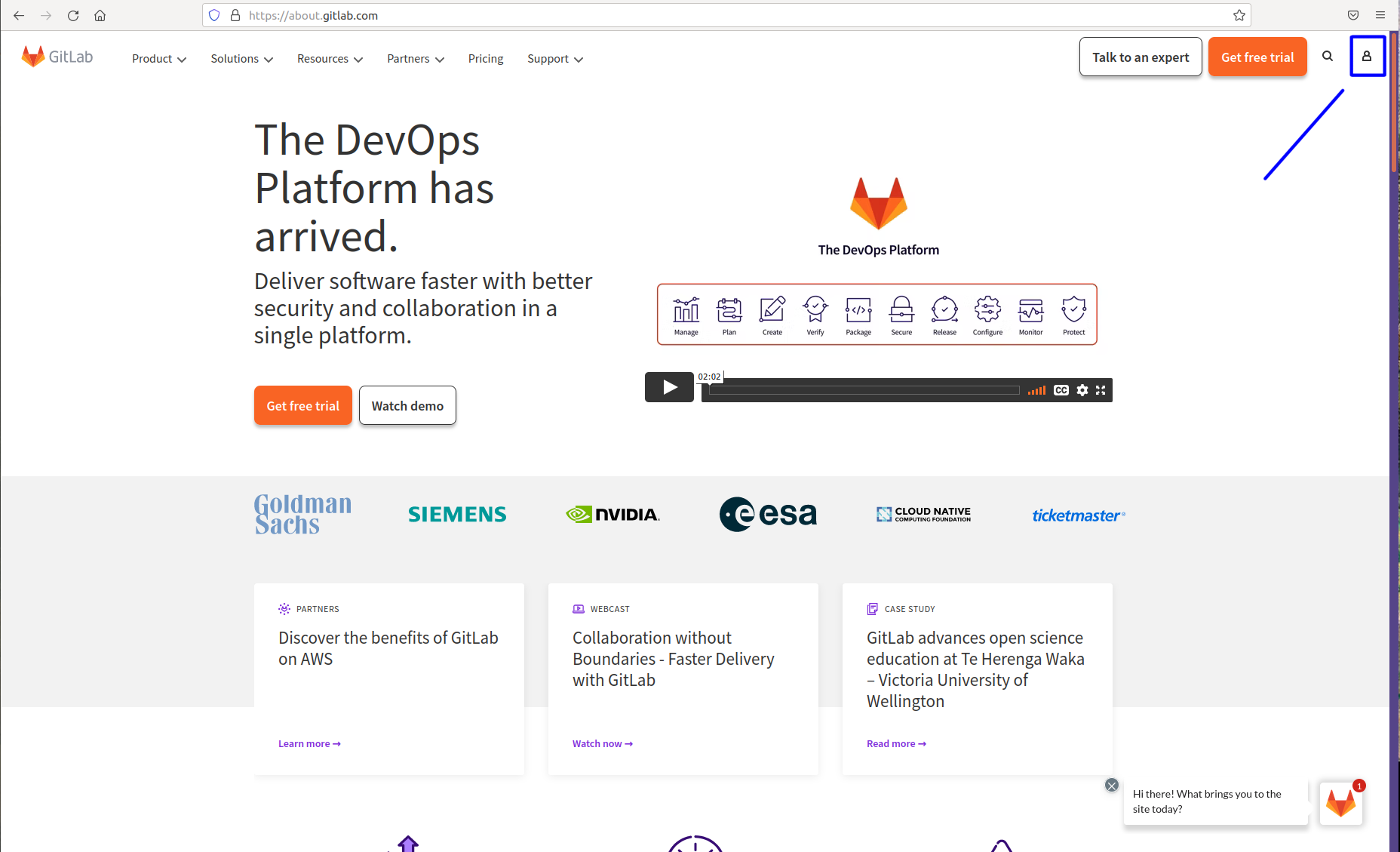Toggle the video volume control
Screen dimensions: 1400x852
tap(1036, 390)
